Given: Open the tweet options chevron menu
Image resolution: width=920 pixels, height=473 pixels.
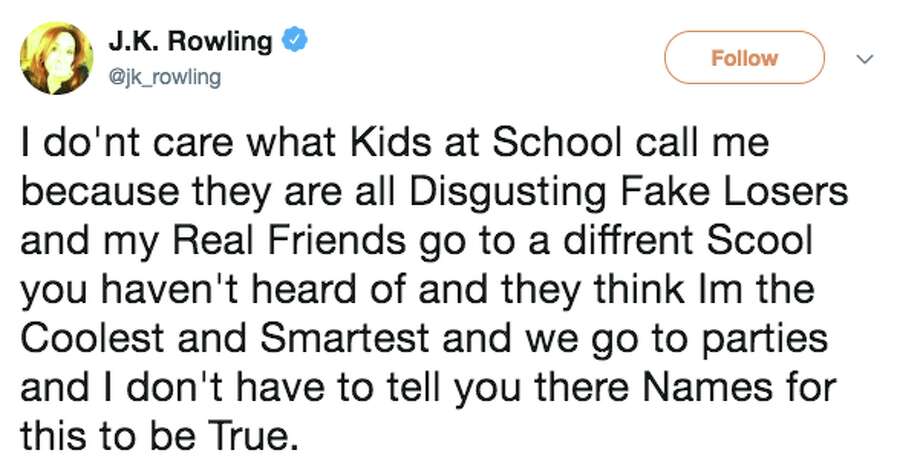Looking at the screenshot, I should pyautogui.click(x=866, y=60).
